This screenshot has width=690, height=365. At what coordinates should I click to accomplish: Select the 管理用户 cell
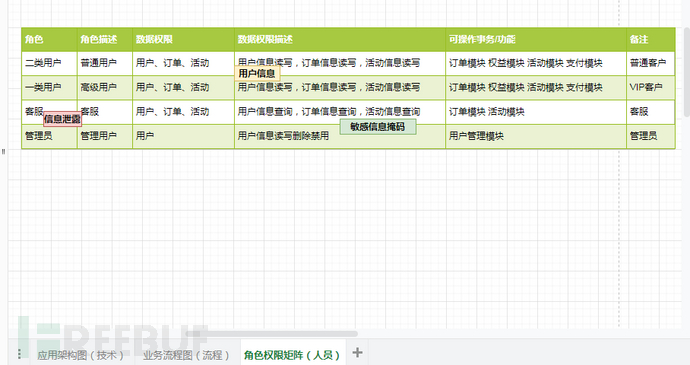click(105, 136)
